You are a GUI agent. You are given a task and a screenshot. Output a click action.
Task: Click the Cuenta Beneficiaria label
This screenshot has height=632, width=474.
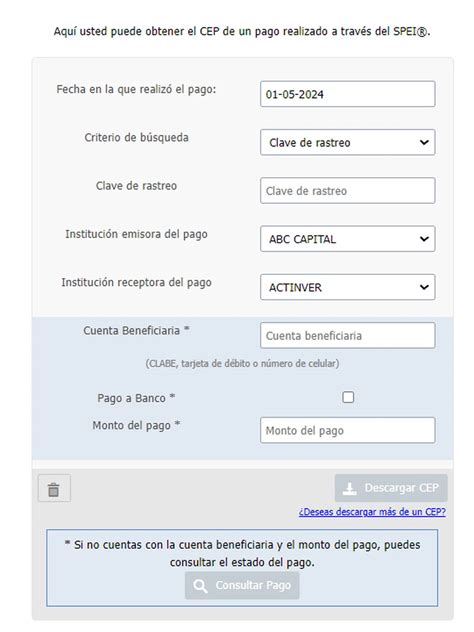tap(136, 331)
